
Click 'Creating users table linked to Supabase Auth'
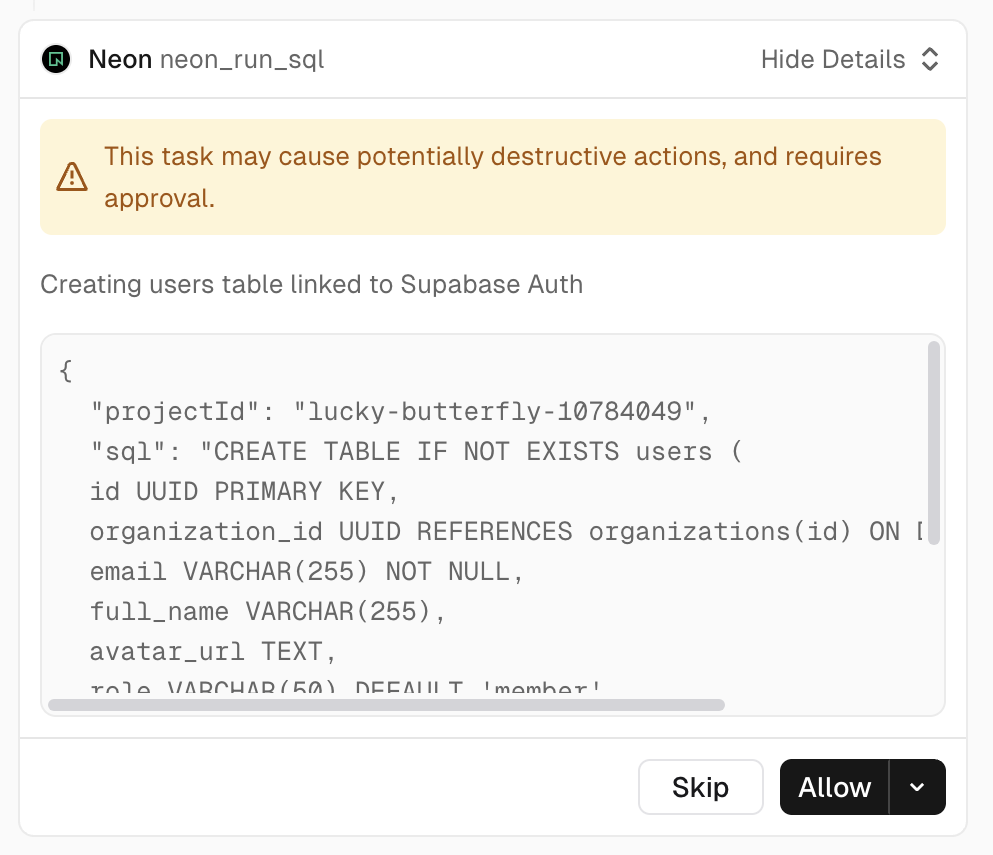312,284
